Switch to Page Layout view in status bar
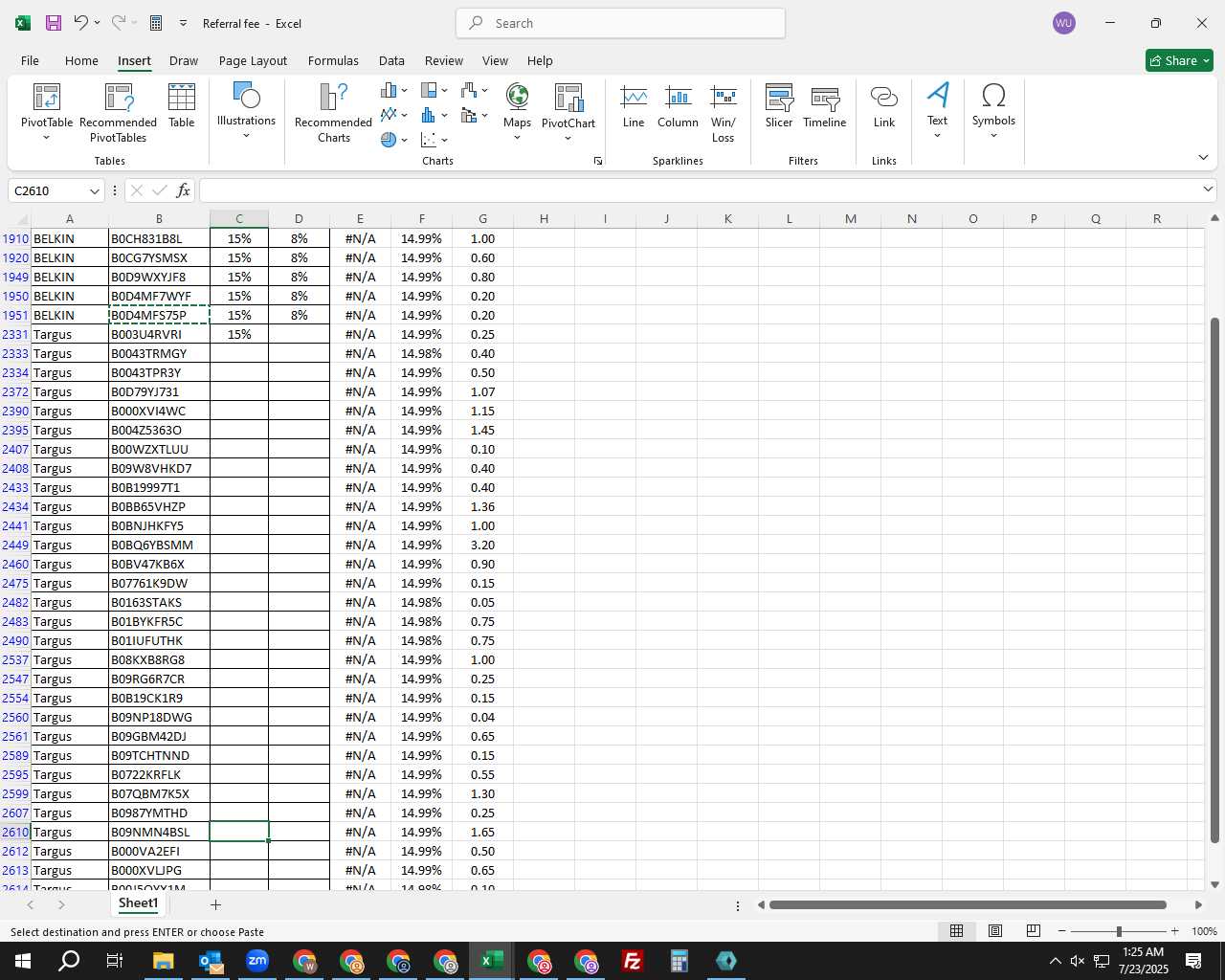Viewport: 1225px width, 980px height. [x=995, y=931]
